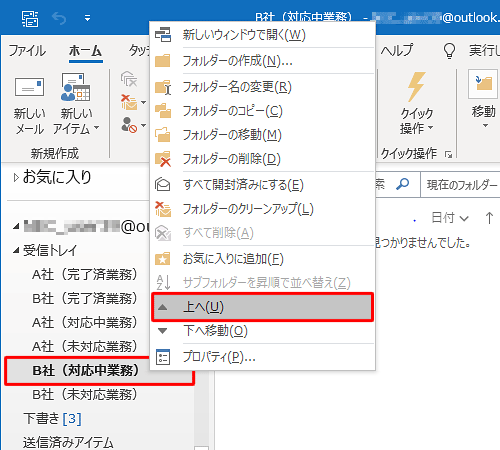500x450 pixels.
Task: Switch to the ホーム ribbon tab
Action: [86, 51]
